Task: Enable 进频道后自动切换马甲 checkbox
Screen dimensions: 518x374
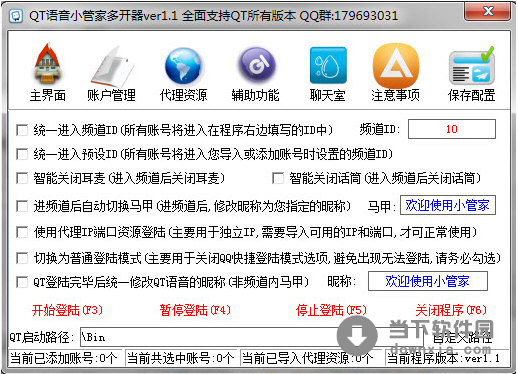Action: coord(22,206)
